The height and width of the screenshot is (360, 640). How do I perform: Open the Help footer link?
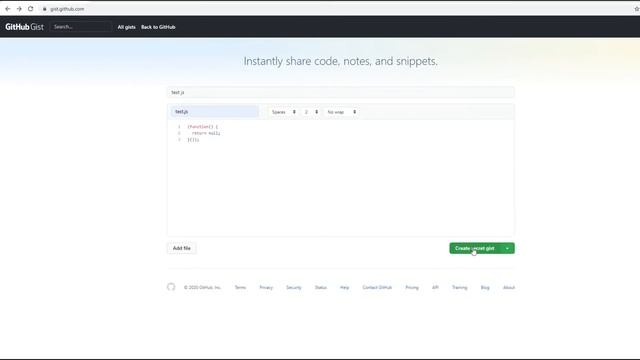click(x=344, y=287)
